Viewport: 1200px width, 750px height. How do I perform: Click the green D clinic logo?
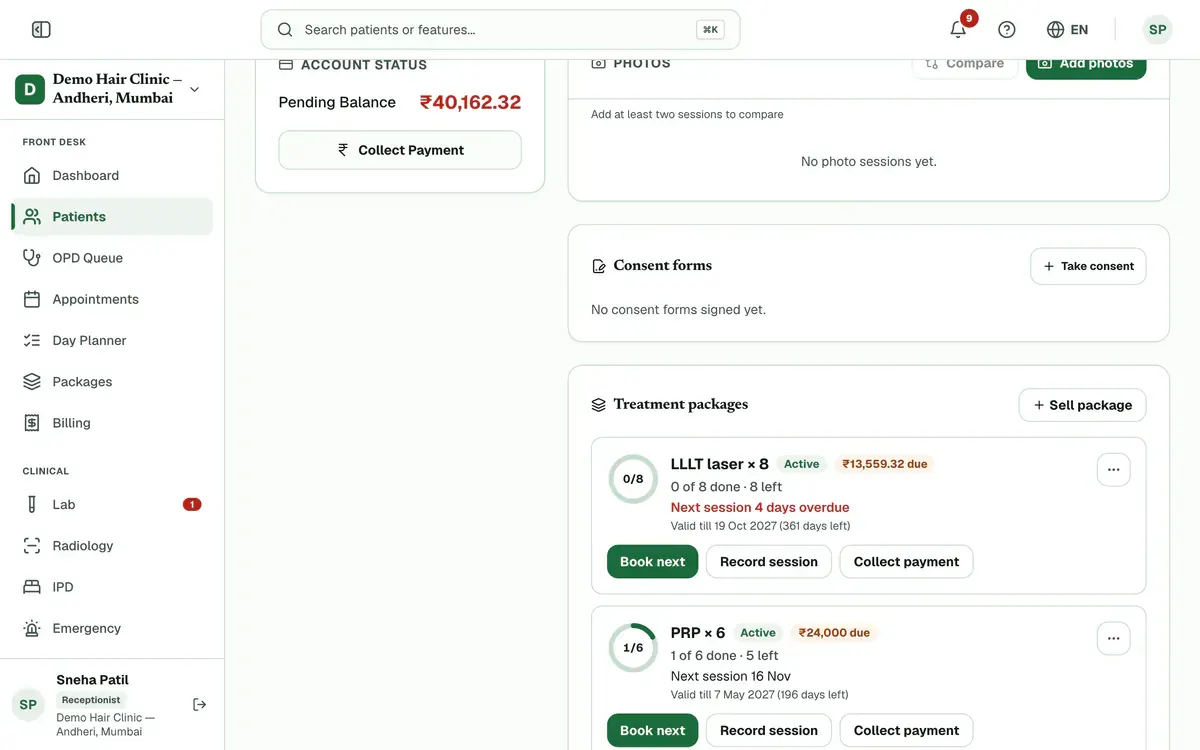coord(30,89)
